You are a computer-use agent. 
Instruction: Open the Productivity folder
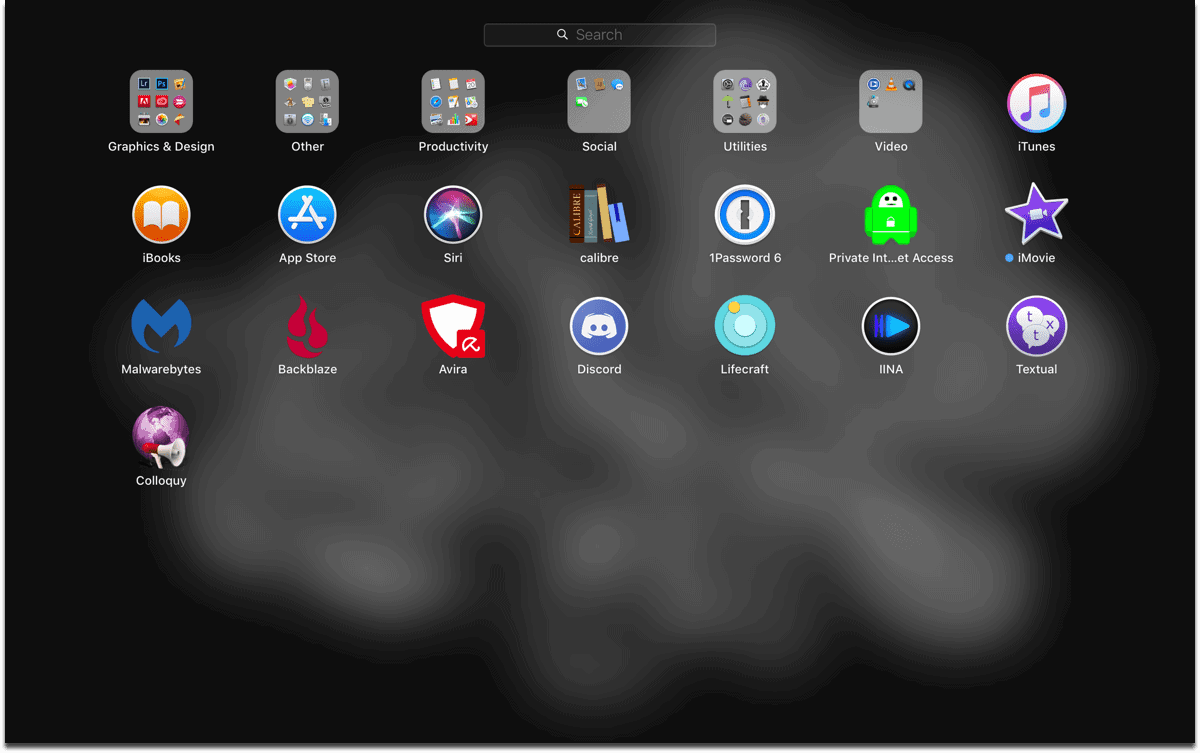(x=453, y=102)
